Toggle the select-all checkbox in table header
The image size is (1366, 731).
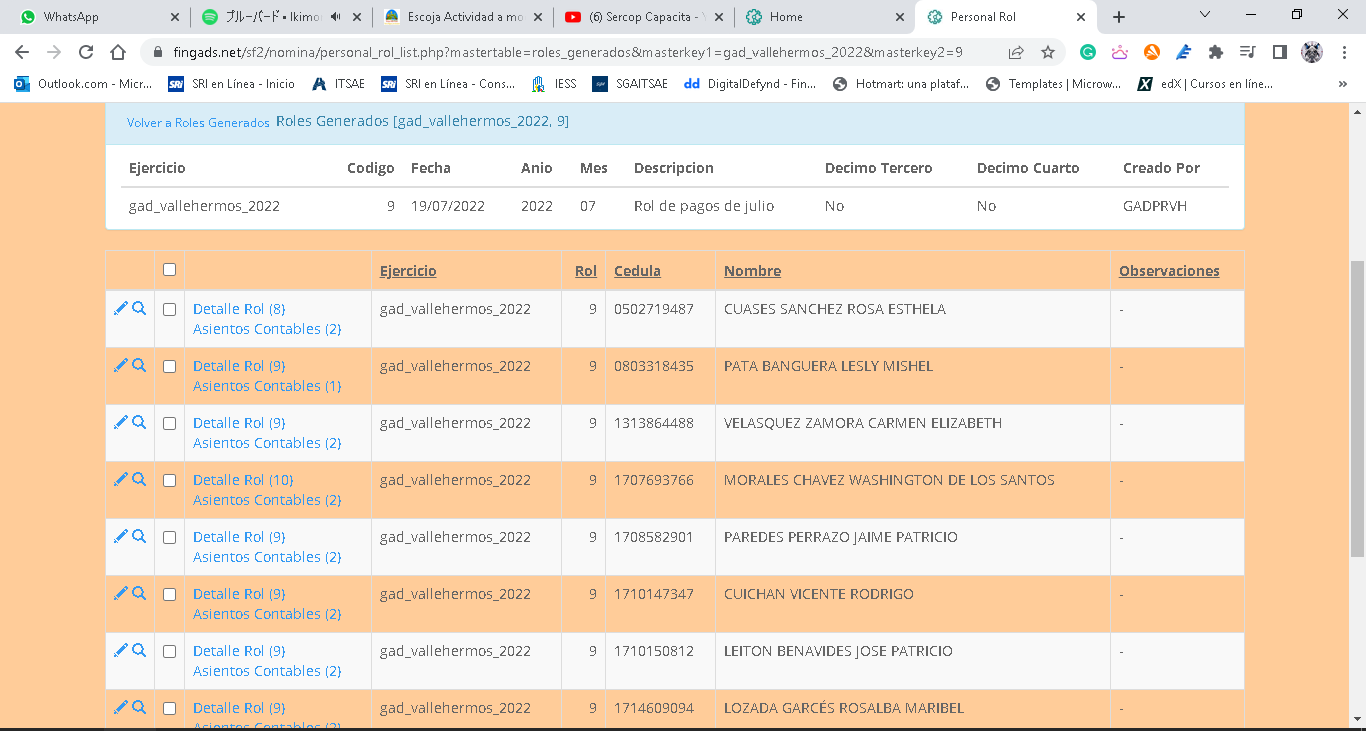pyautogui.click(x=169, y=270)
